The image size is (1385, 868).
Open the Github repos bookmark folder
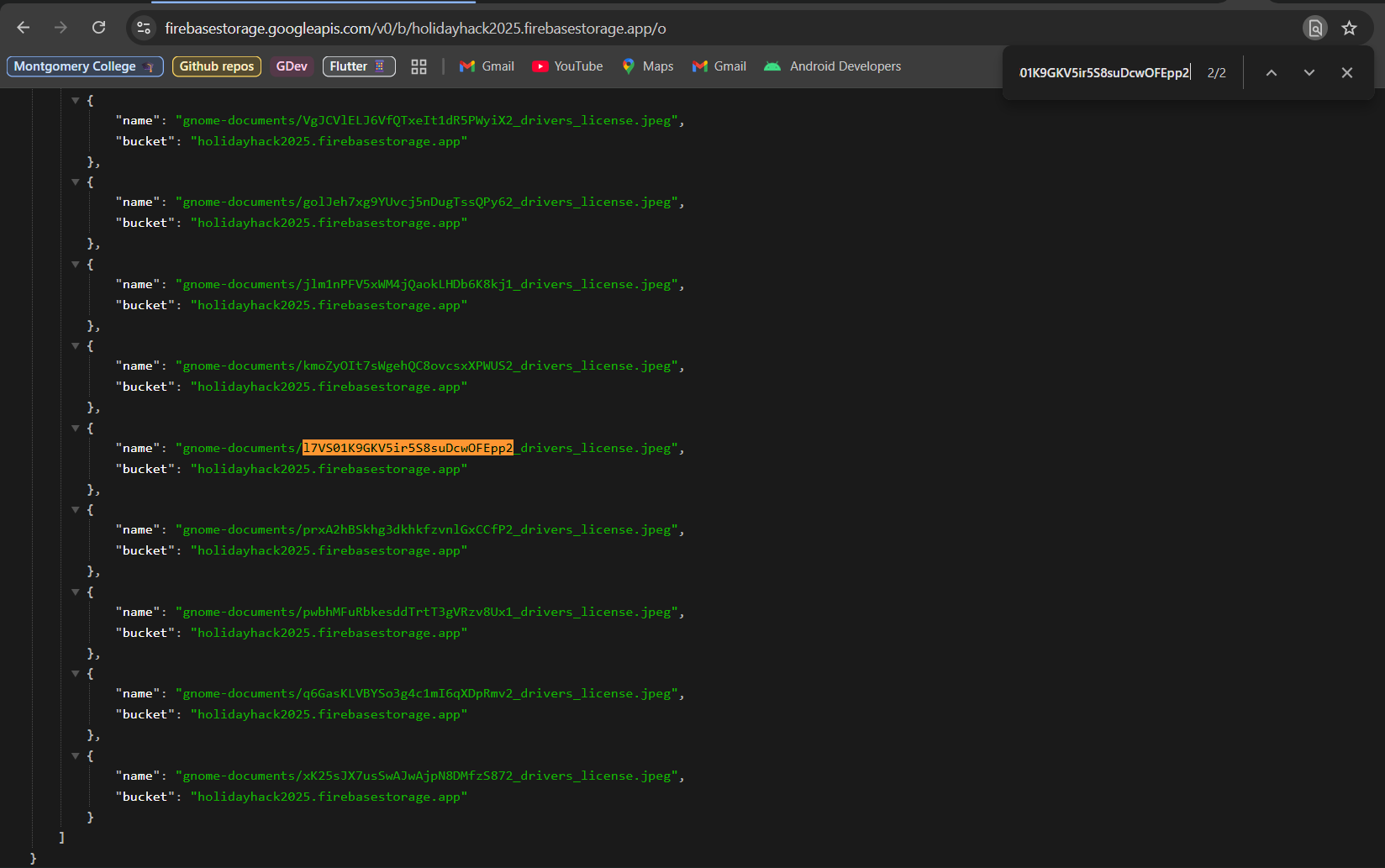point(217,66)
